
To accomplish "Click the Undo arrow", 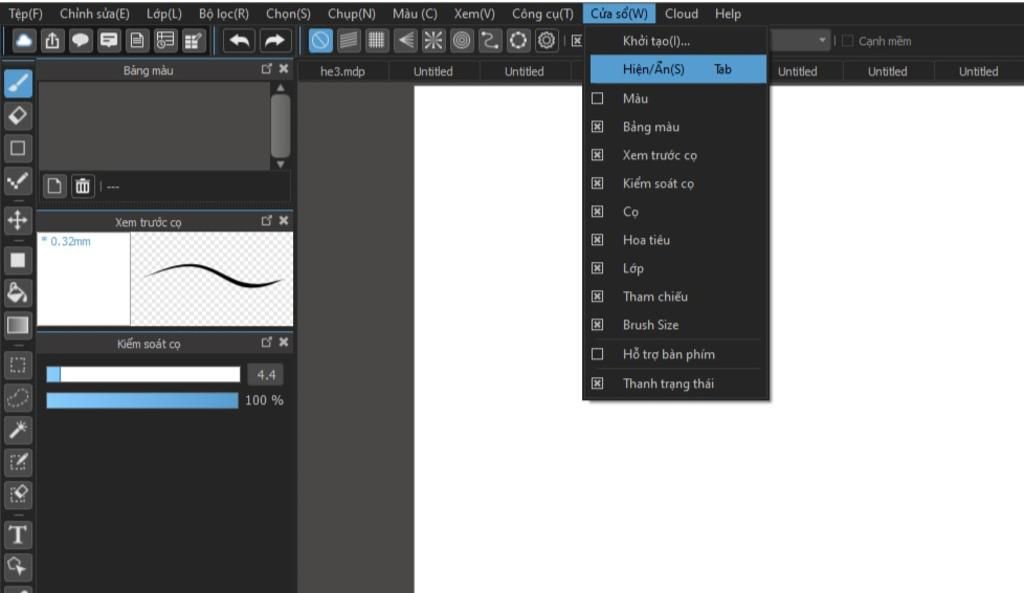I will coord(239,40).
